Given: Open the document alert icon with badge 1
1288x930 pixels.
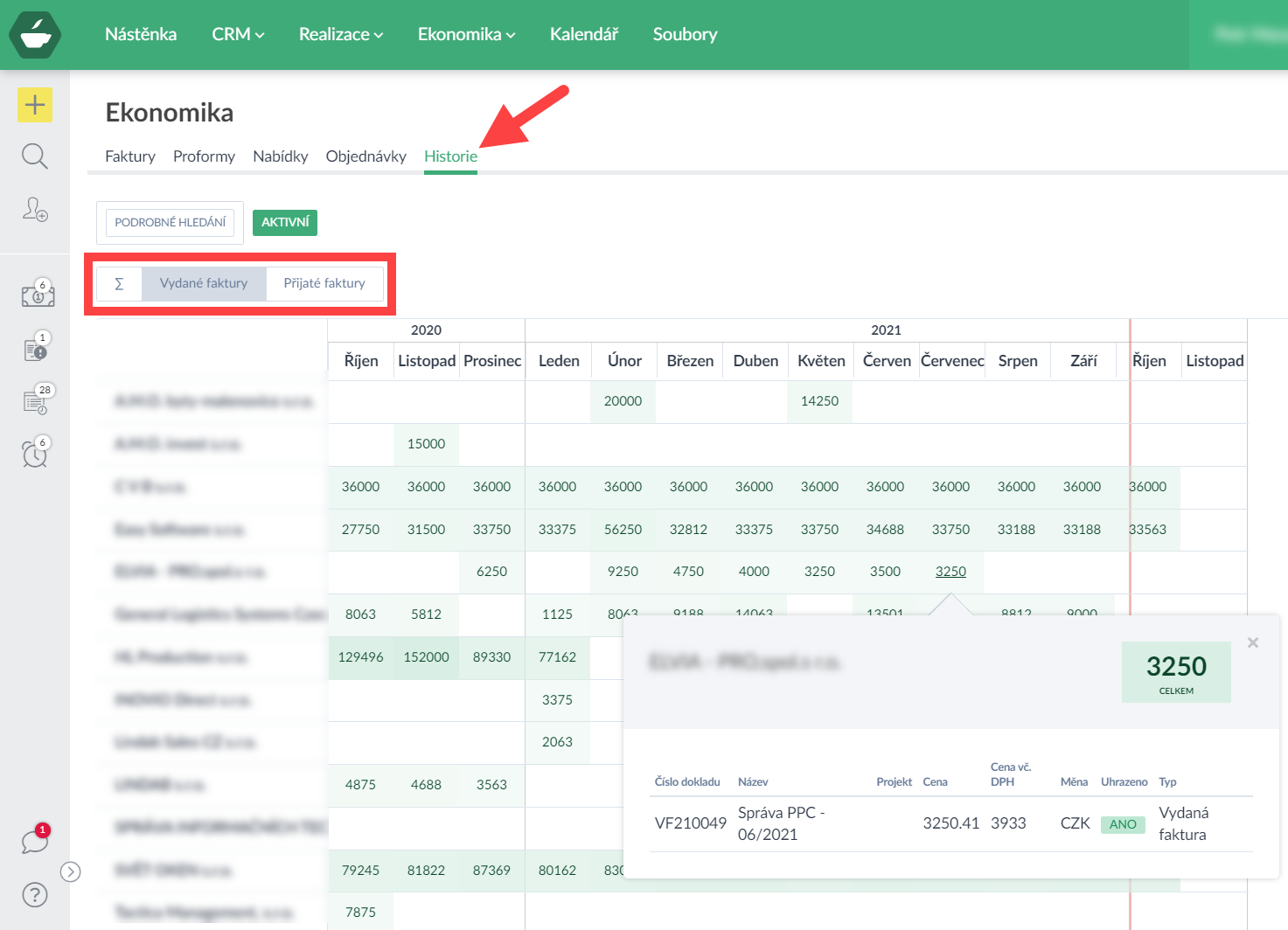Looking at the screenshot, I should pyautogui.click(x=36, y=349).
